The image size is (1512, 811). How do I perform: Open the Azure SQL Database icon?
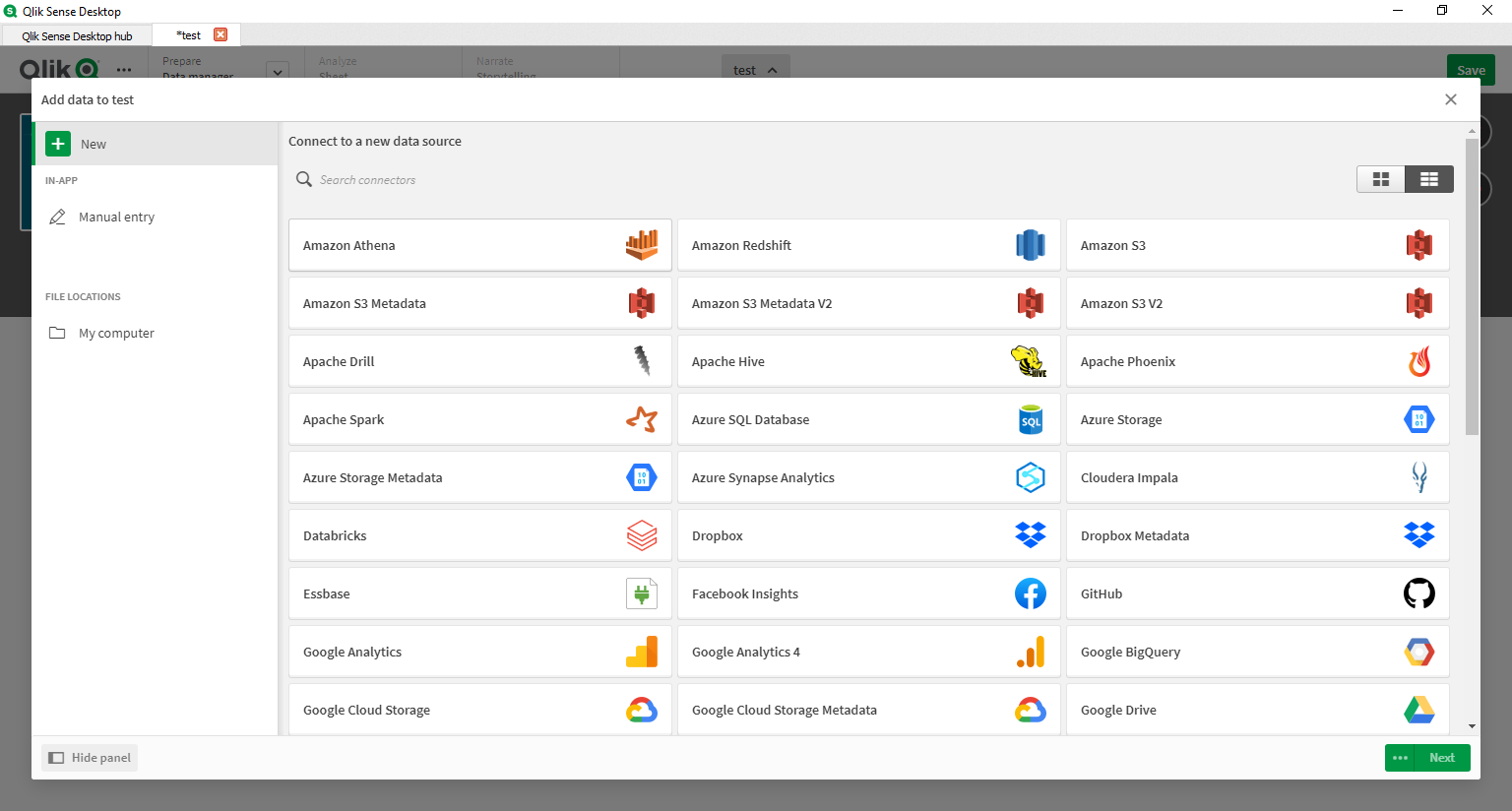(1031, 419)
